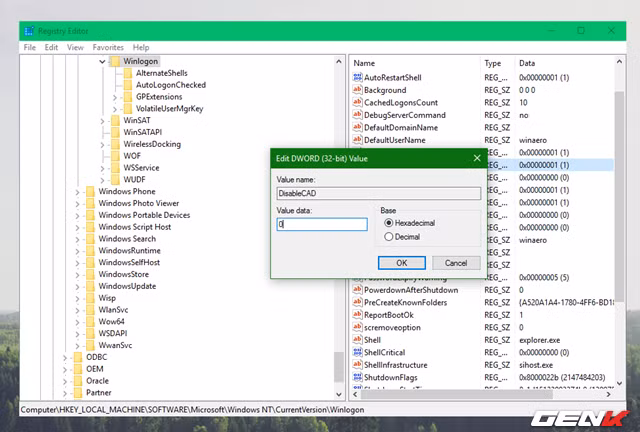The width and height of the screenshot is (640, 432).
Task: Expand the ODBC registry key
Action: click(66, 356)
